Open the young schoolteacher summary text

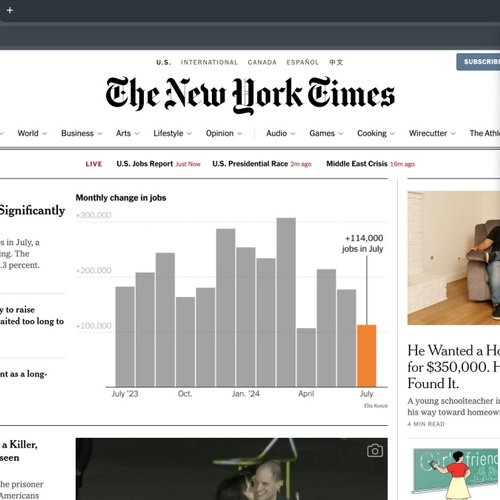click(454, 406)
